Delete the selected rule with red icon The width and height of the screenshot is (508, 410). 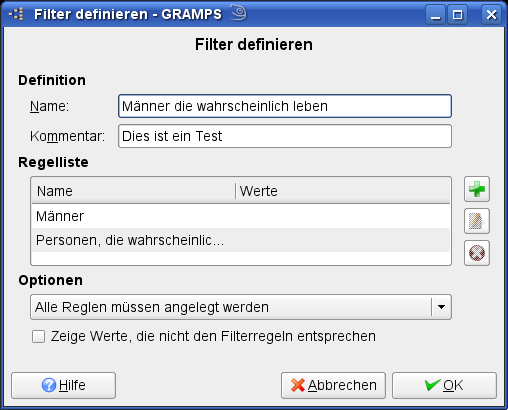coord(477,253)
